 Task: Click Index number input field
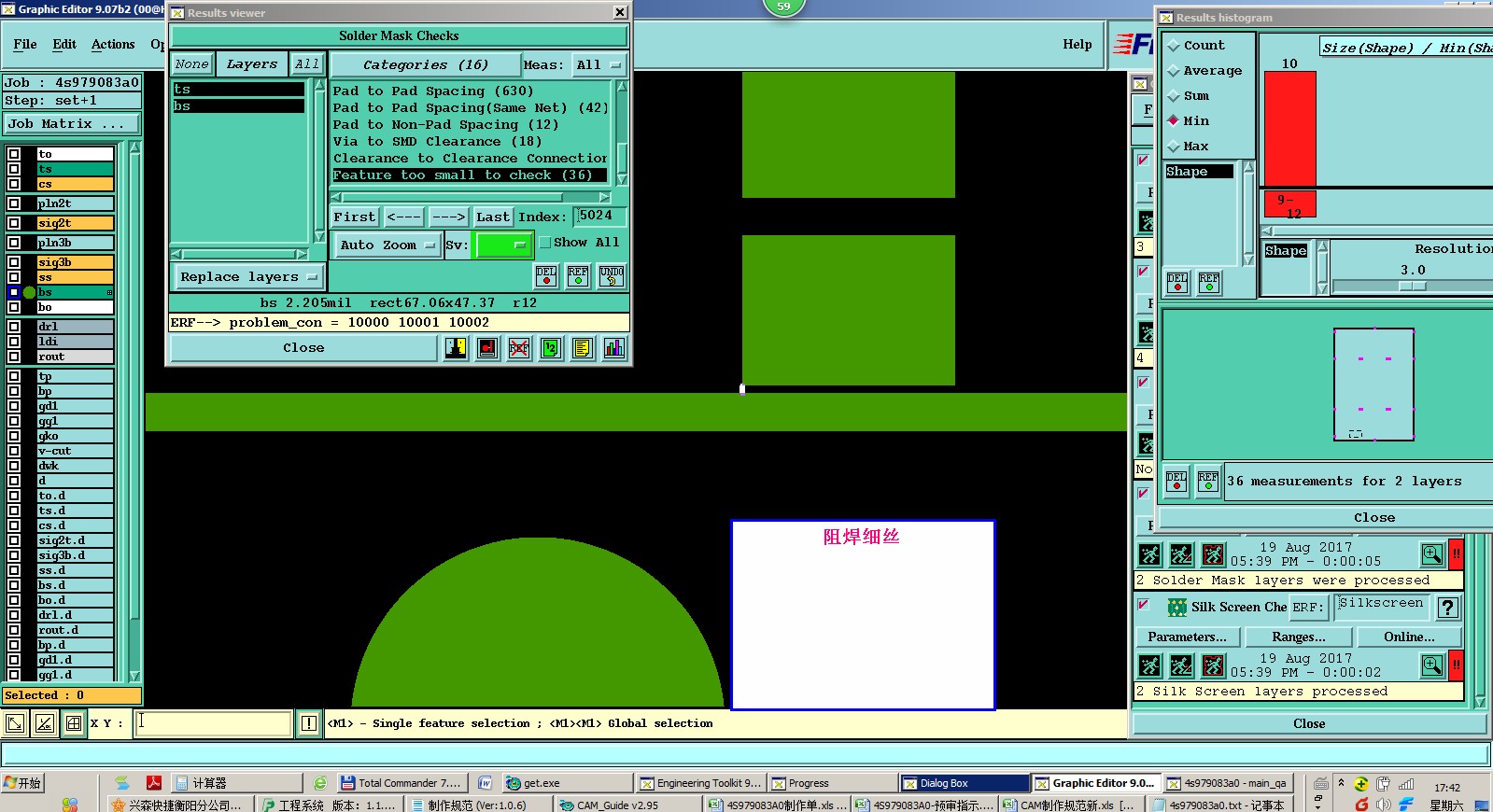[599, 216]
